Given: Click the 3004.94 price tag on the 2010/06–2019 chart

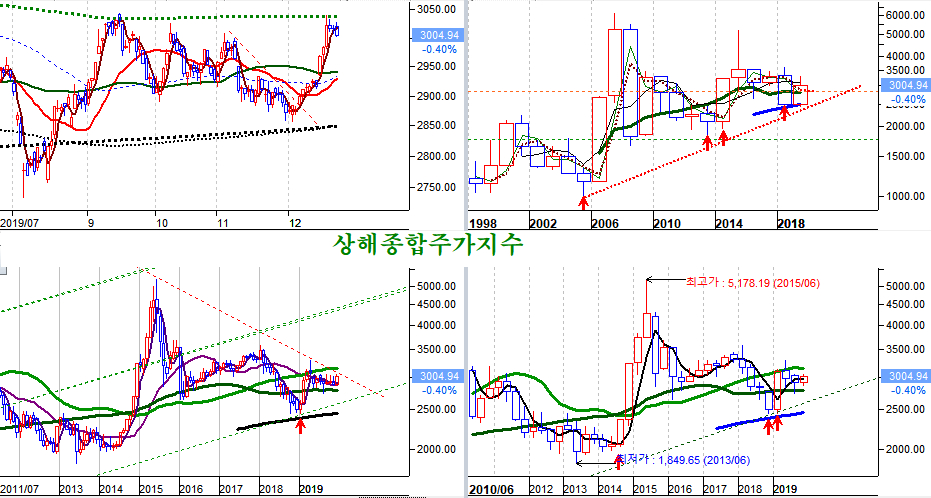Looking at the screenshot, I should pyautogui.click(x=906, y=376).
